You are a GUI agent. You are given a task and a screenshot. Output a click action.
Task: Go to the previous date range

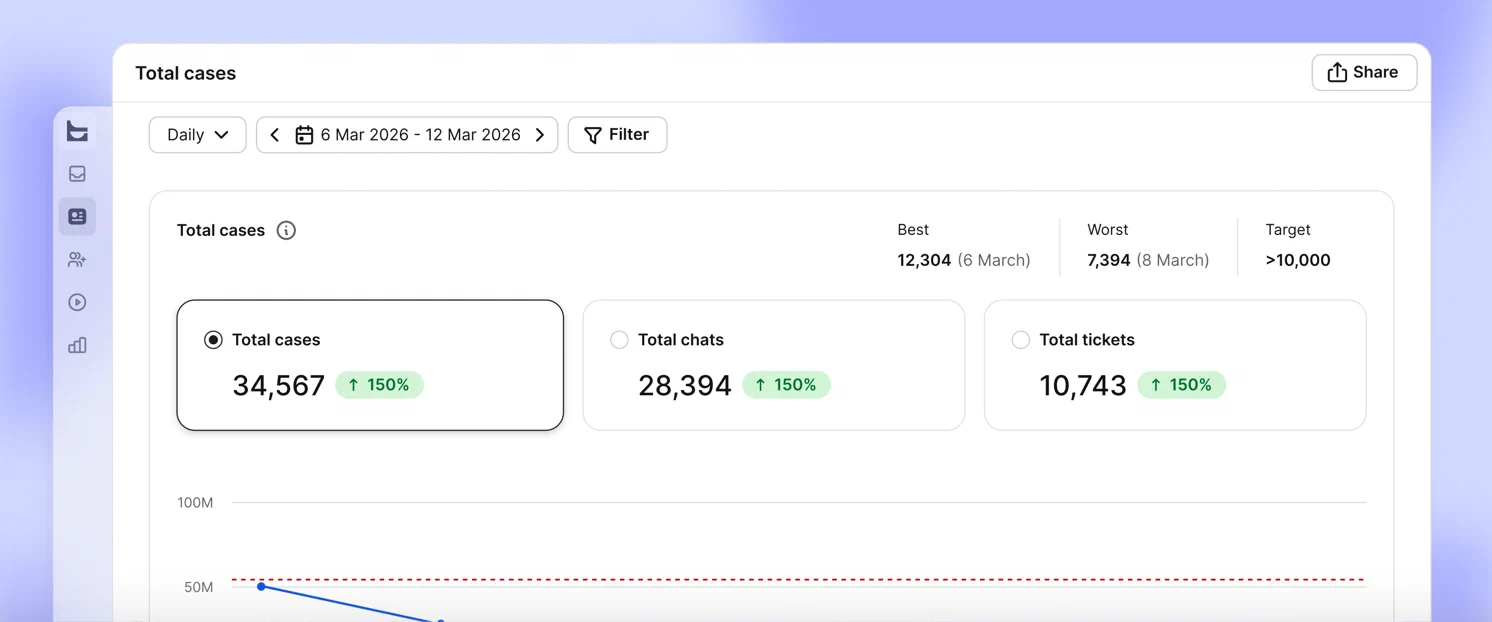275,135
